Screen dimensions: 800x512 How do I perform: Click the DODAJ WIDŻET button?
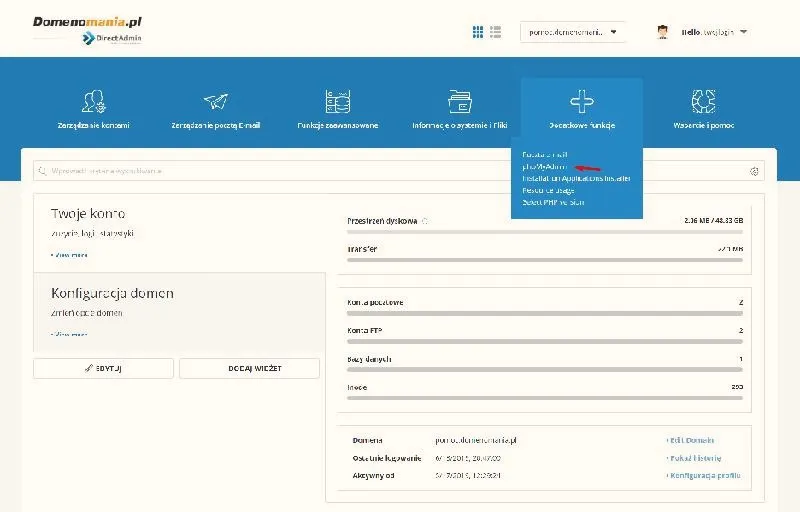point(249,368)
